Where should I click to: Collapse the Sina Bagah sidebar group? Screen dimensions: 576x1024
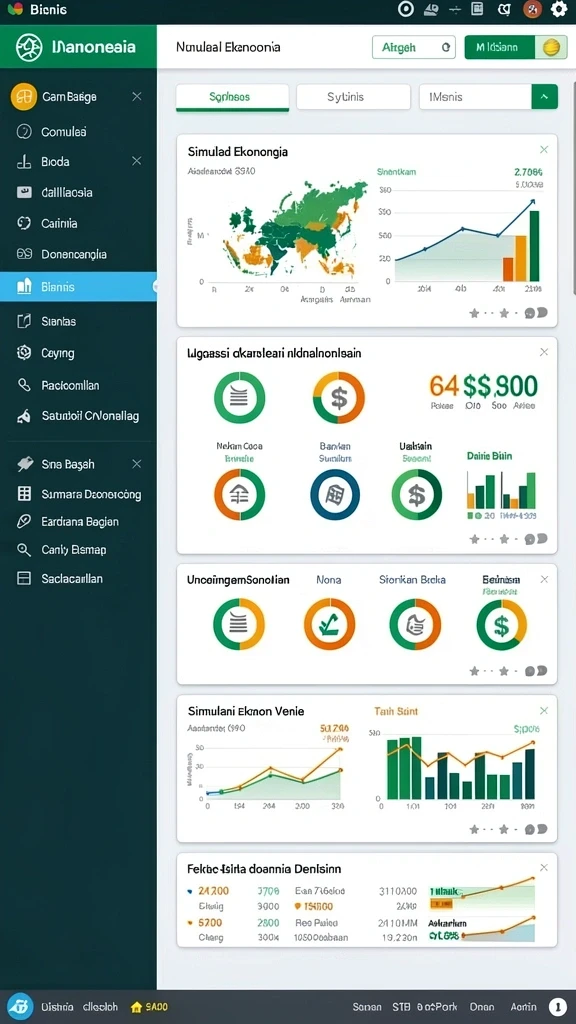(x=136, y=464)
